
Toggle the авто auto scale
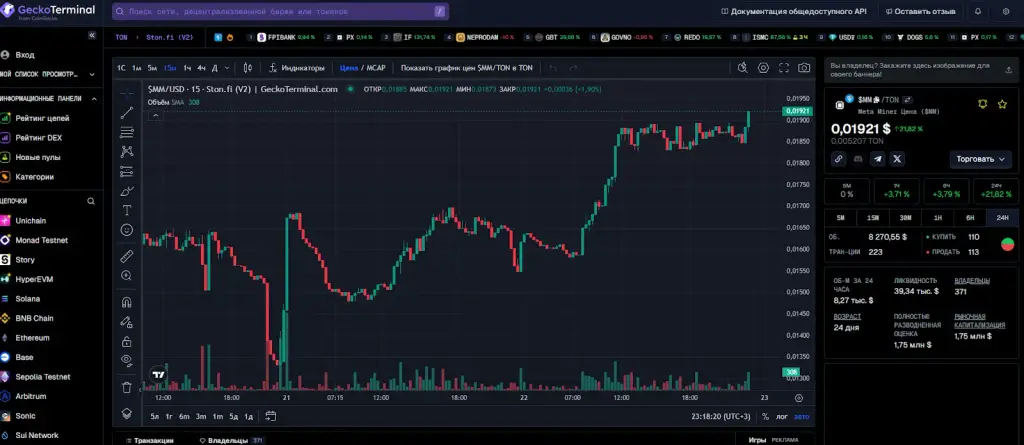click(802, 416)
